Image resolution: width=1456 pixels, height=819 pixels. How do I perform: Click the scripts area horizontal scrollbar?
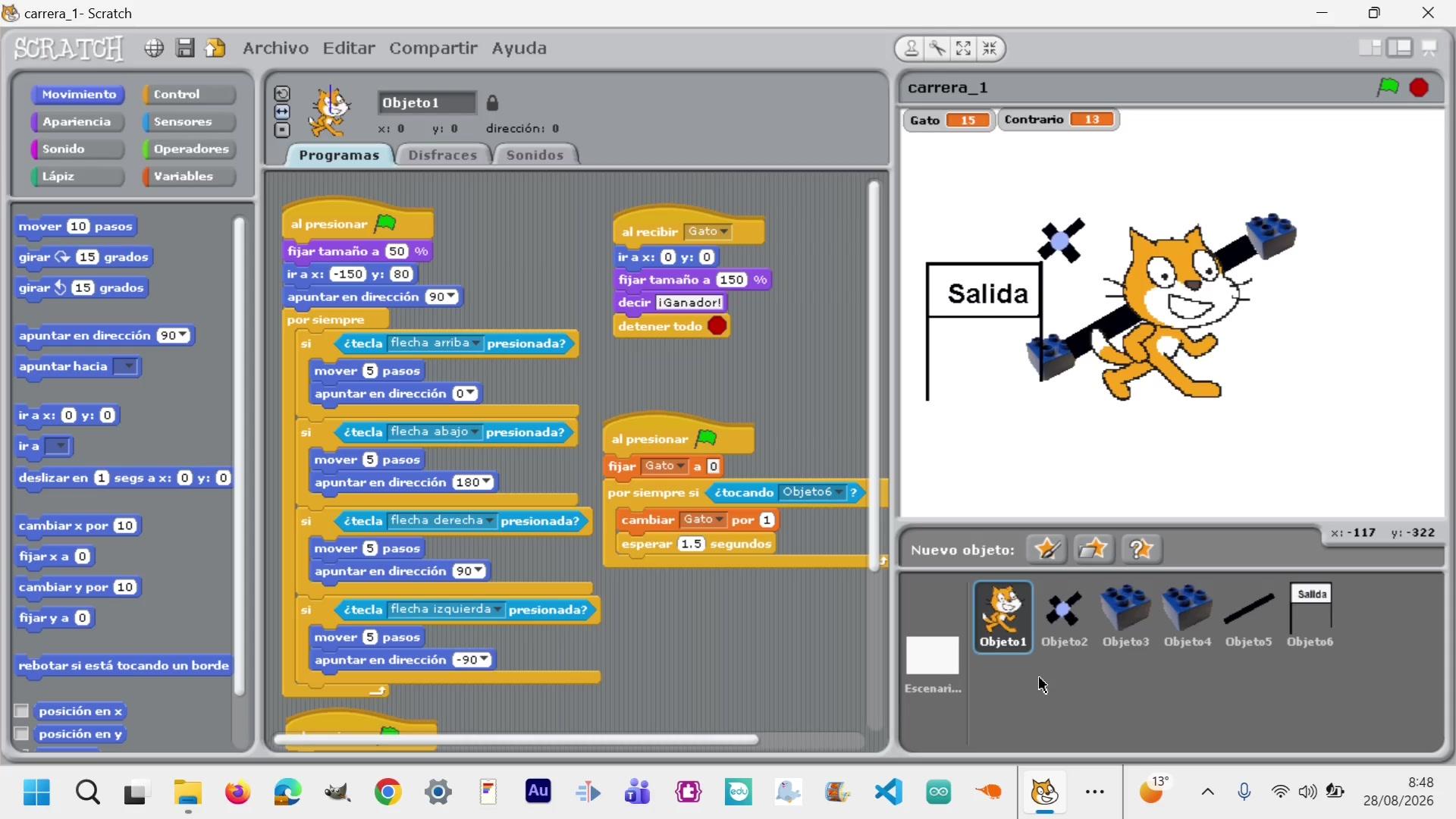[516, 739]
